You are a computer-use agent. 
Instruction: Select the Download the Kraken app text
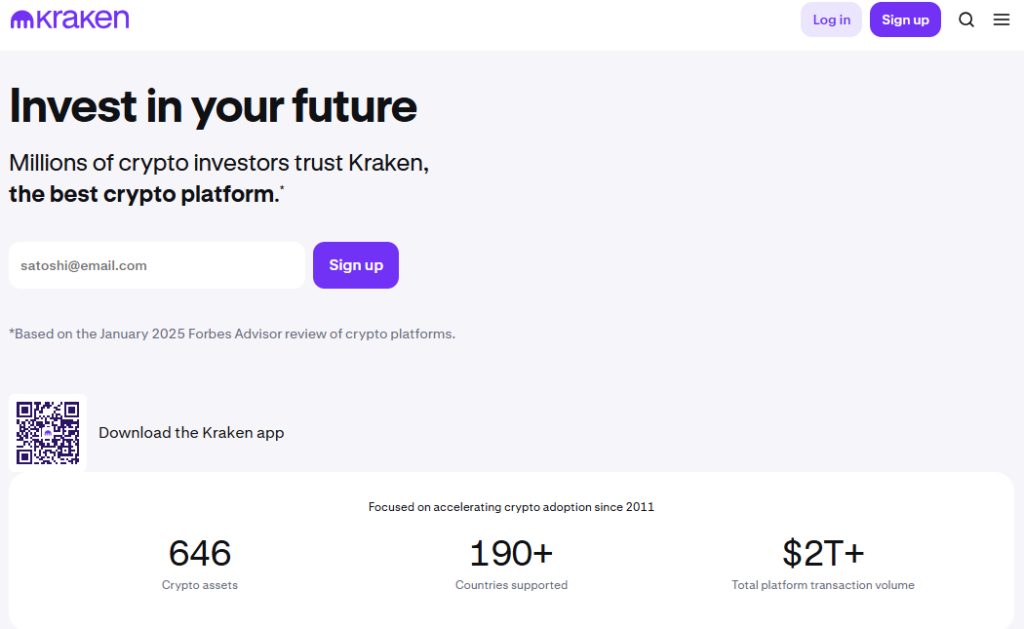click(191, 433)
